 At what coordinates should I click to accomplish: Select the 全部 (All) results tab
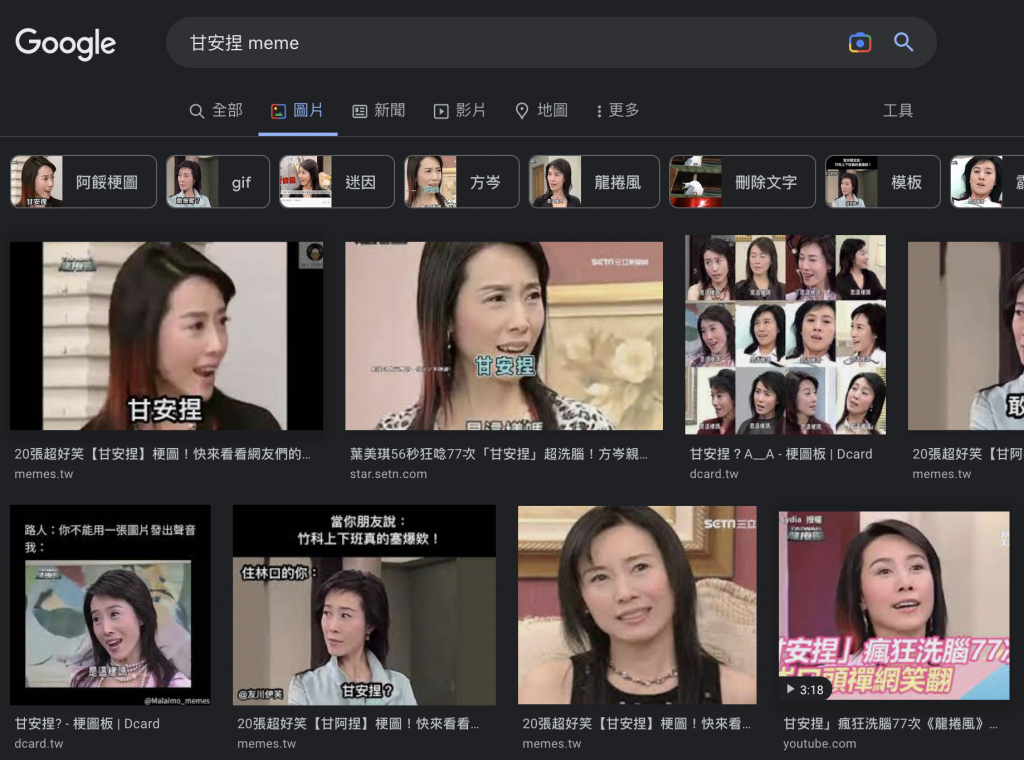point(216,110)
